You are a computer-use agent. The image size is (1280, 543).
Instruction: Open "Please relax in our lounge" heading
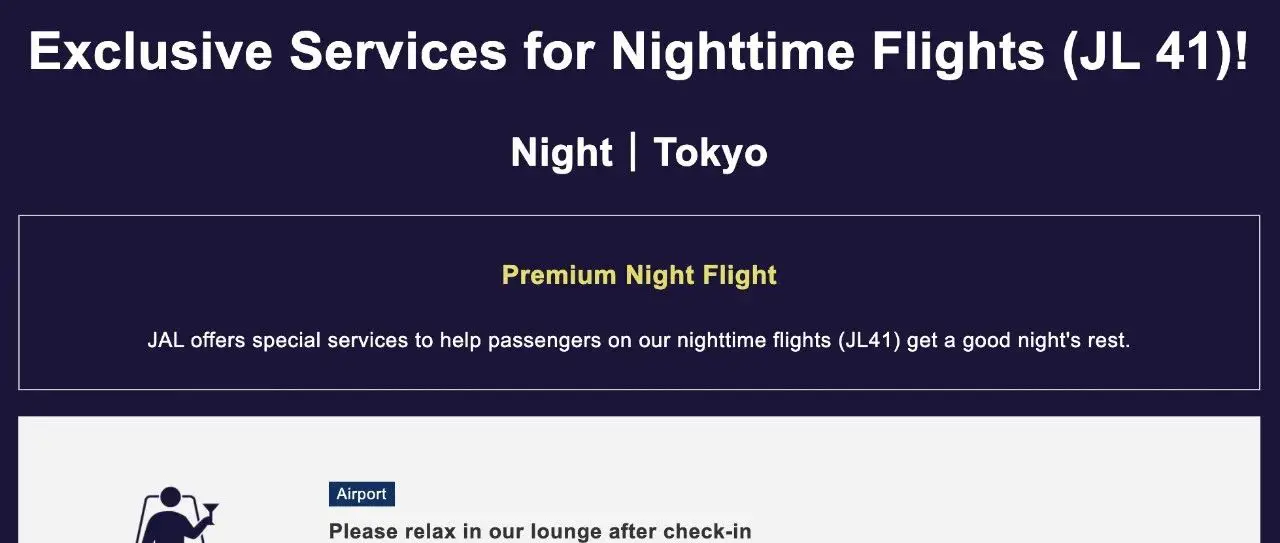coord(540,532)
